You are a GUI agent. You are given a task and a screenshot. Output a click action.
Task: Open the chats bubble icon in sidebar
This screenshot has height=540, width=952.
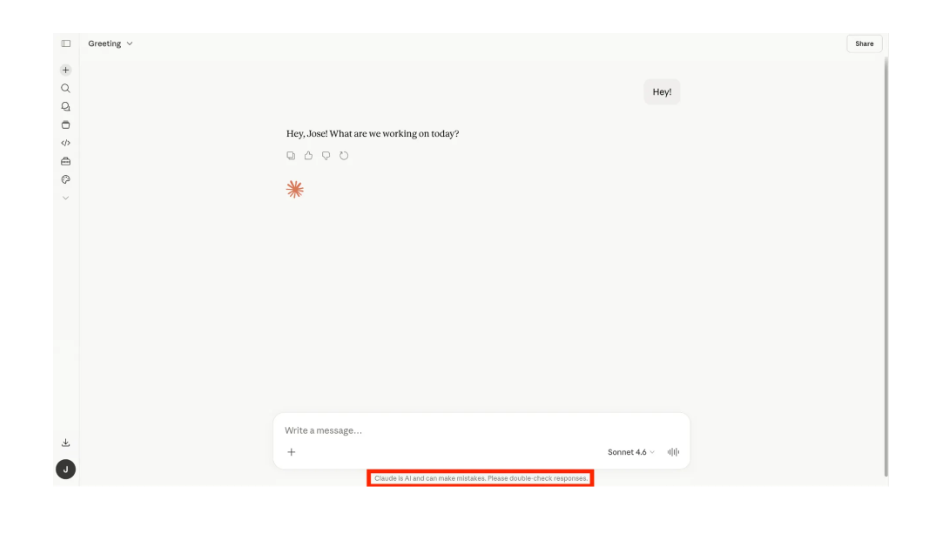(66, 106)
